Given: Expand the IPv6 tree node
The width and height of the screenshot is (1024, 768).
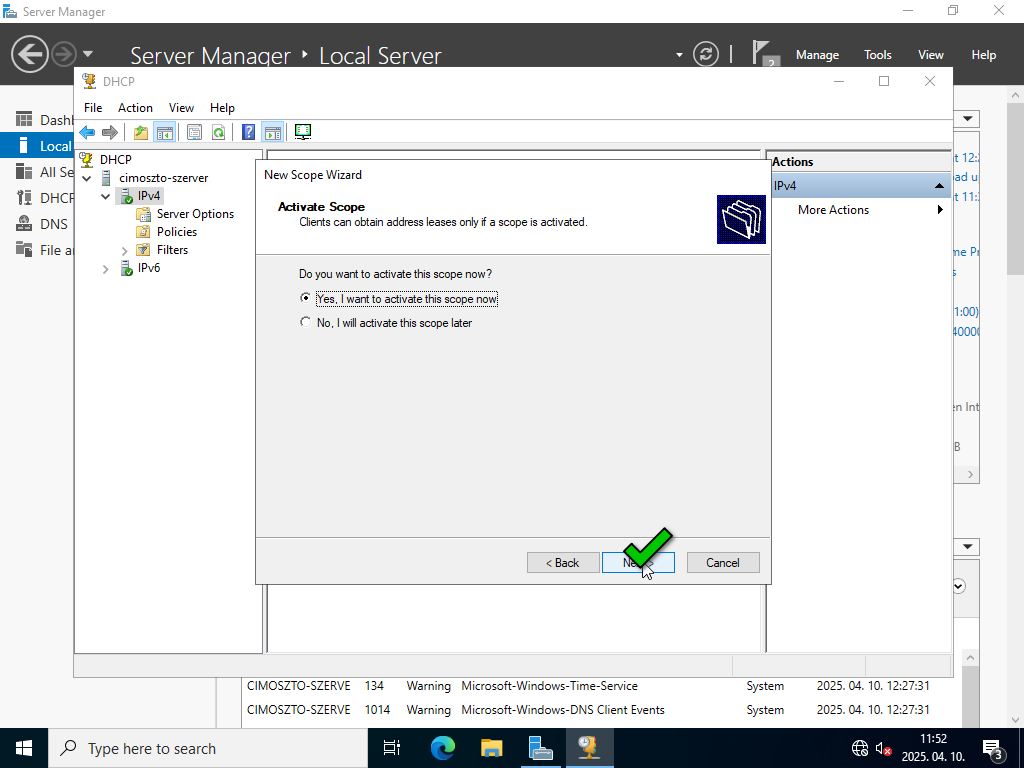Looking at the screenshot, I should [x=106, y=268].
